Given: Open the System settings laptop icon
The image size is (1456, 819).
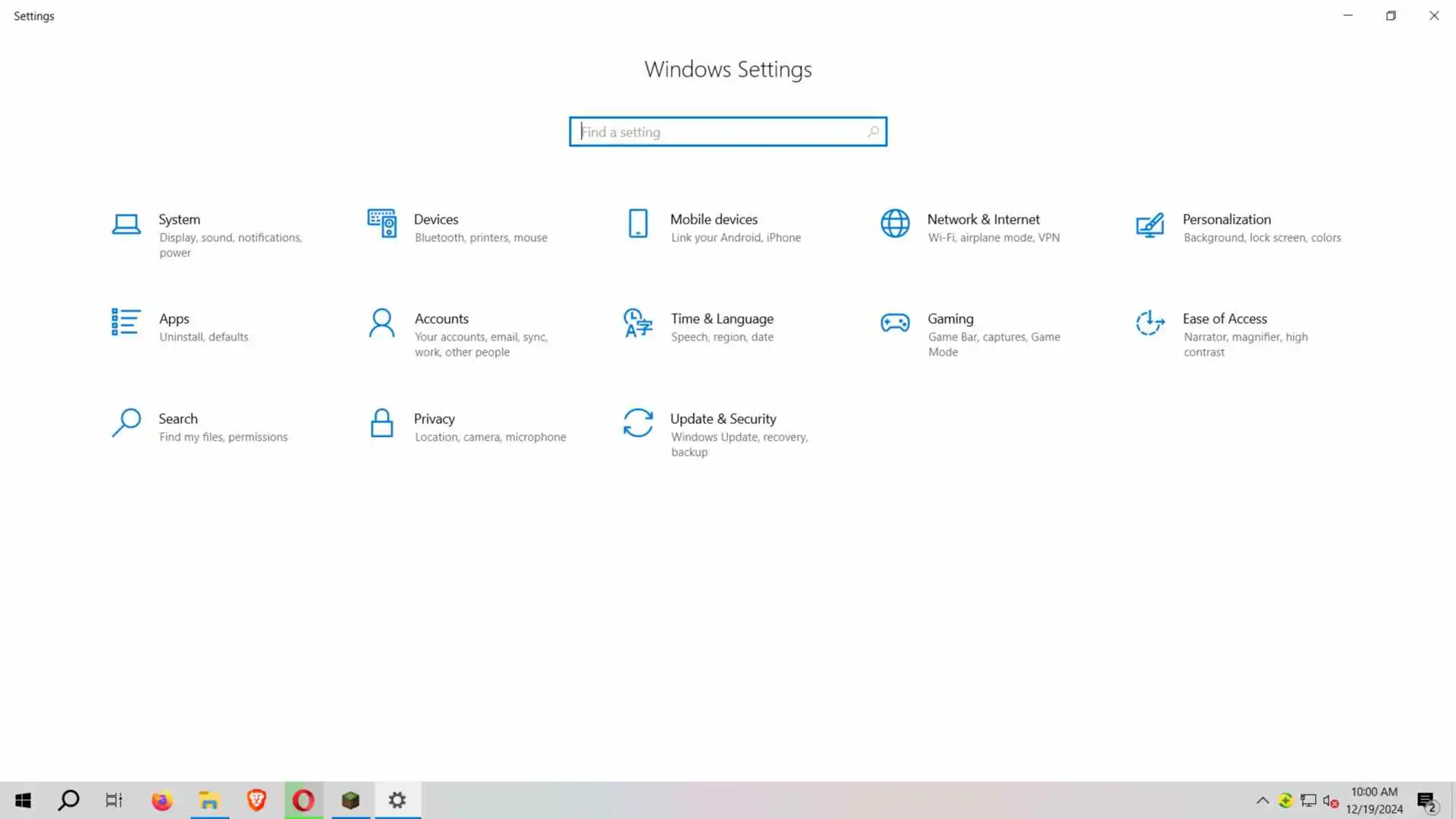Looking at the screenshot, I should pyautogui.click(x=126, y=224).
